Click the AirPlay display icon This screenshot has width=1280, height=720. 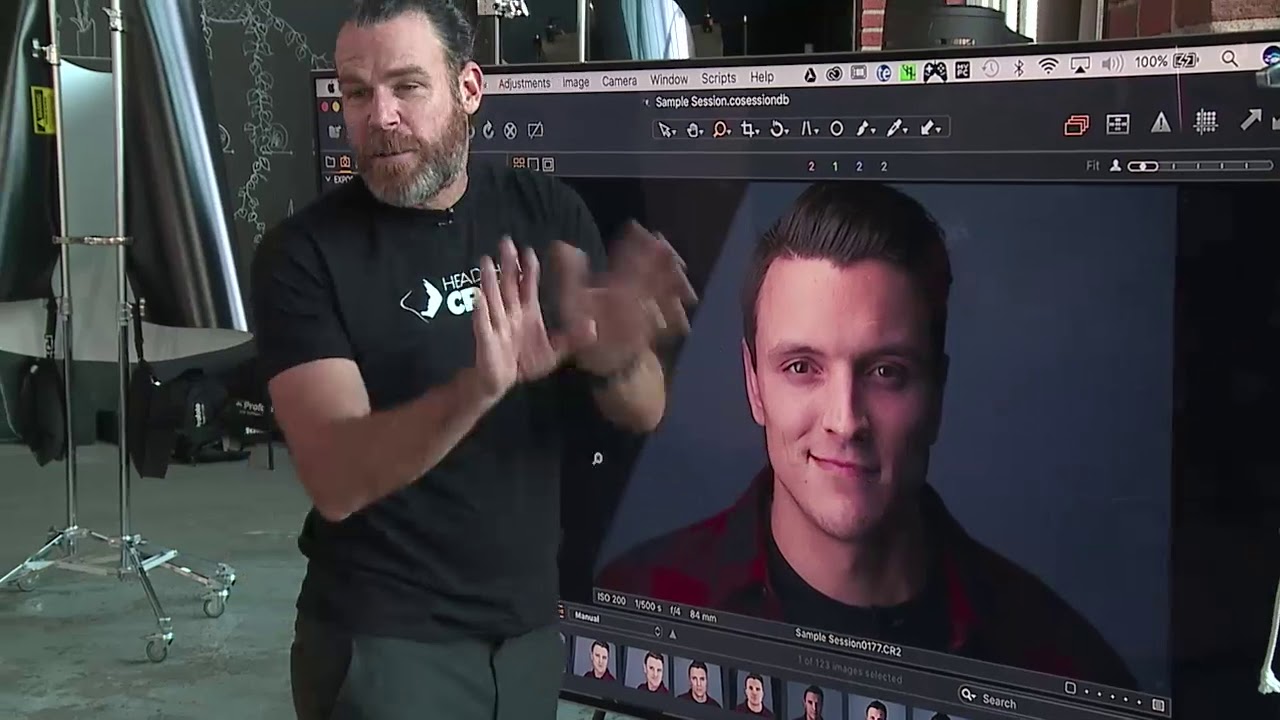[1080, 65]
